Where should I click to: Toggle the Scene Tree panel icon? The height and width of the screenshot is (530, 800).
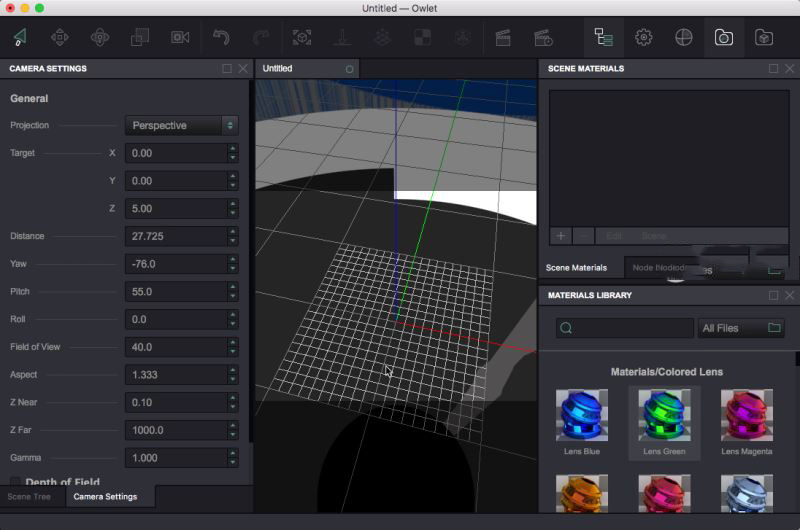coord(604,37)
